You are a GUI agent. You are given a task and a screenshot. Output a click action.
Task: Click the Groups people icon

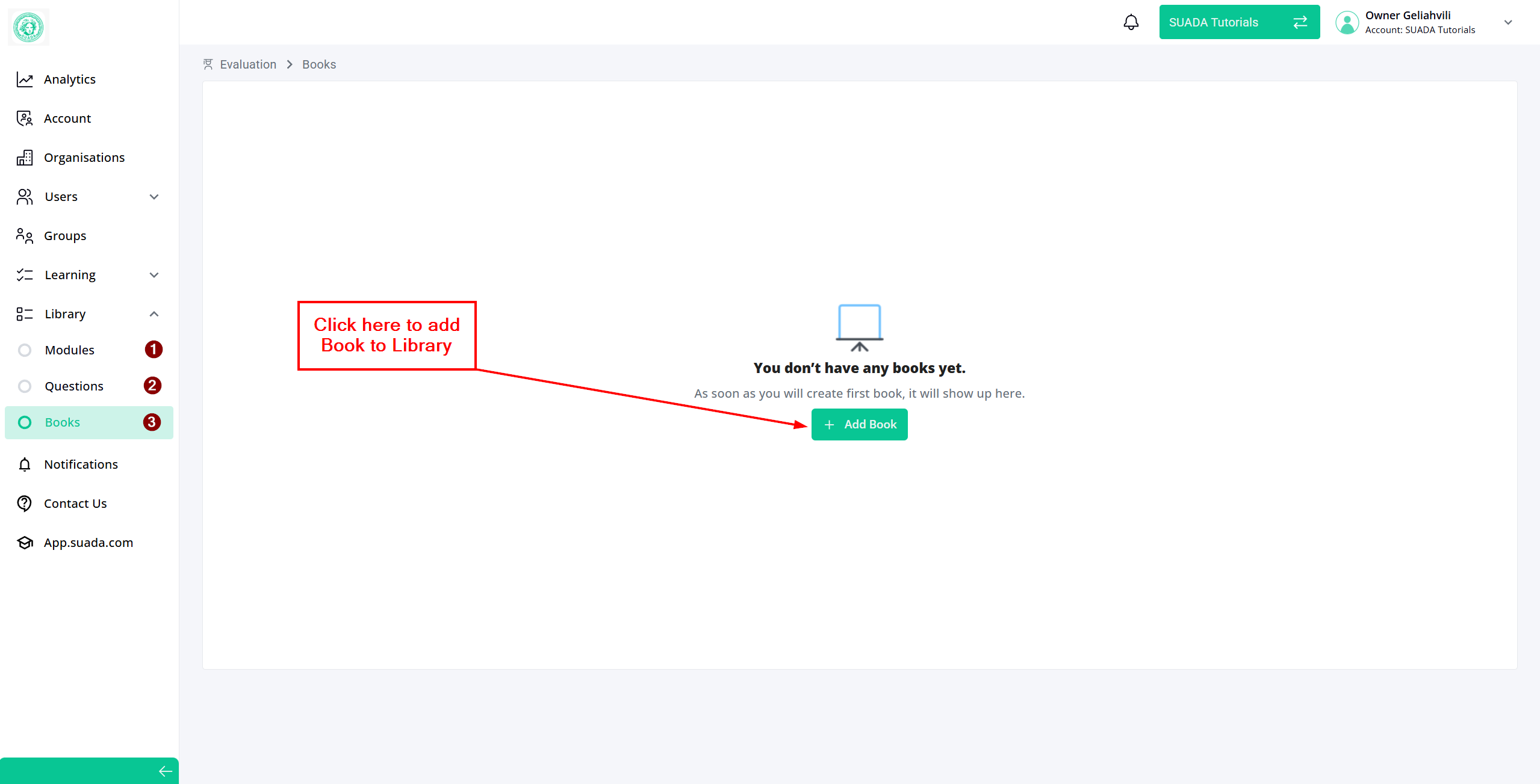tap(25, 236)
